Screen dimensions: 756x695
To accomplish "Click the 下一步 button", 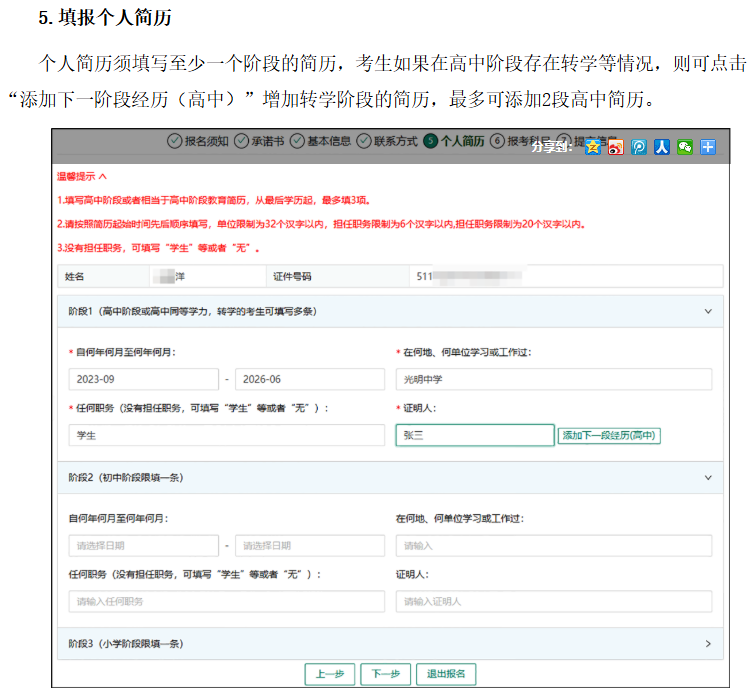I will (385, 674).
